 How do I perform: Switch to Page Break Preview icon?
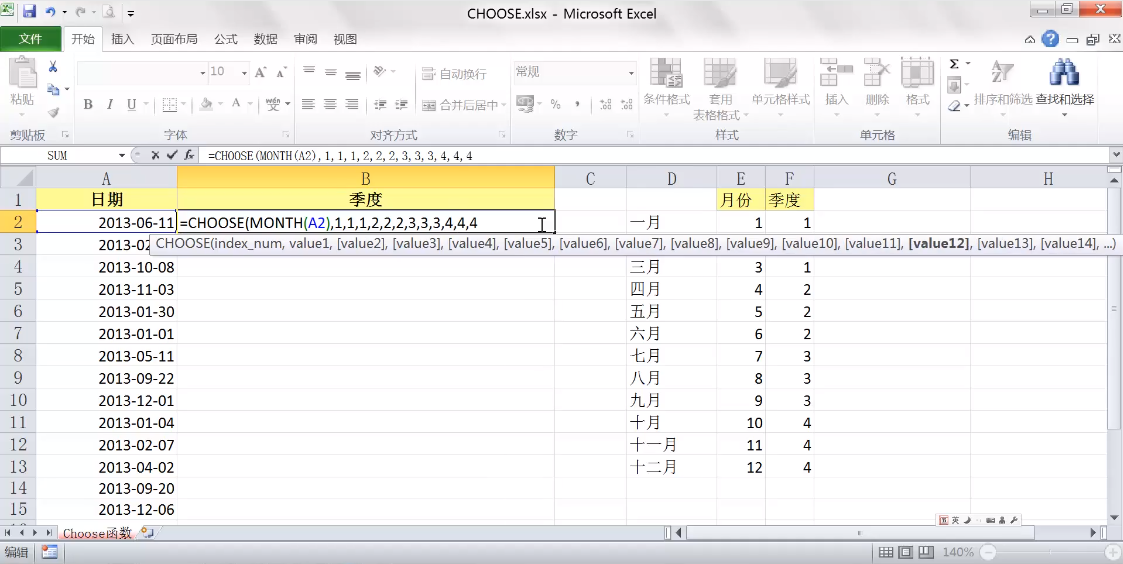(x=926, y=553)
